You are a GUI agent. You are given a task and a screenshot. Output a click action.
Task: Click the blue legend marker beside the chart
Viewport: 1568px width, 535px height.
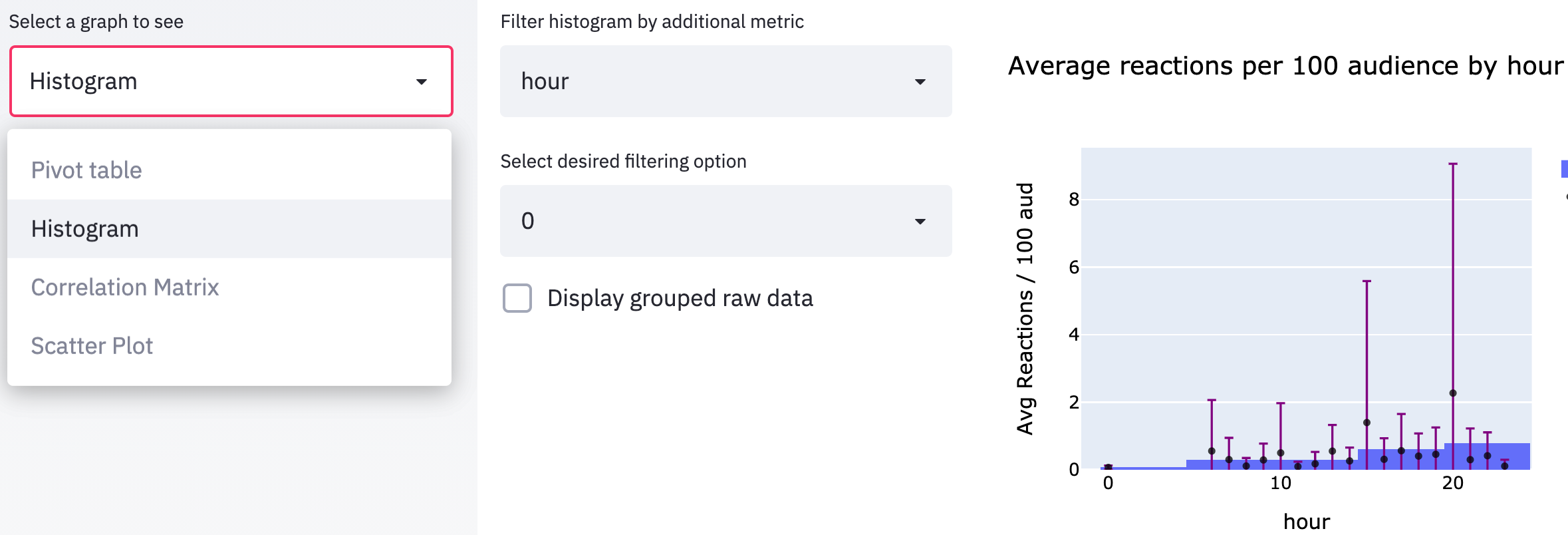click(x=1564, y=169)
